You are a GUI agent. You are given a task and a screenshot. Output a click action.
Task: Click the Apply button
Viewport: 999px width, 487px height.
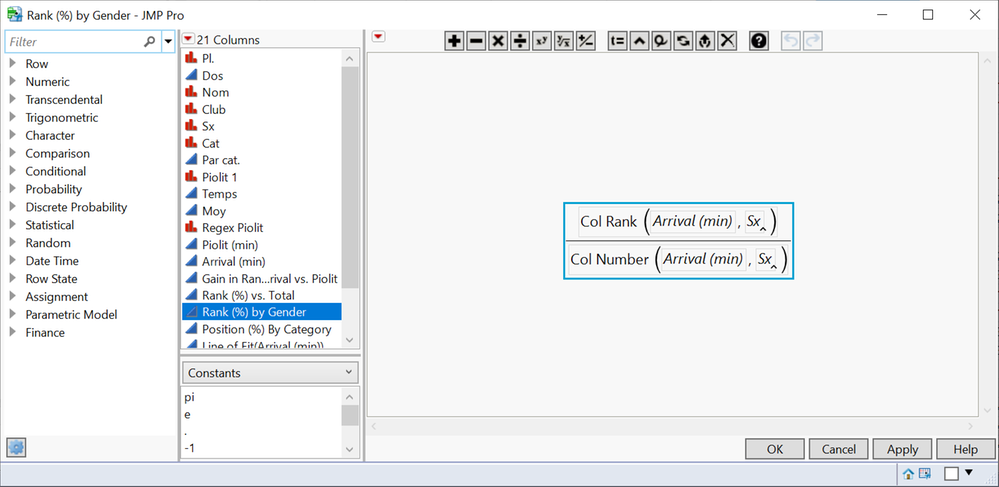point(902,449)
